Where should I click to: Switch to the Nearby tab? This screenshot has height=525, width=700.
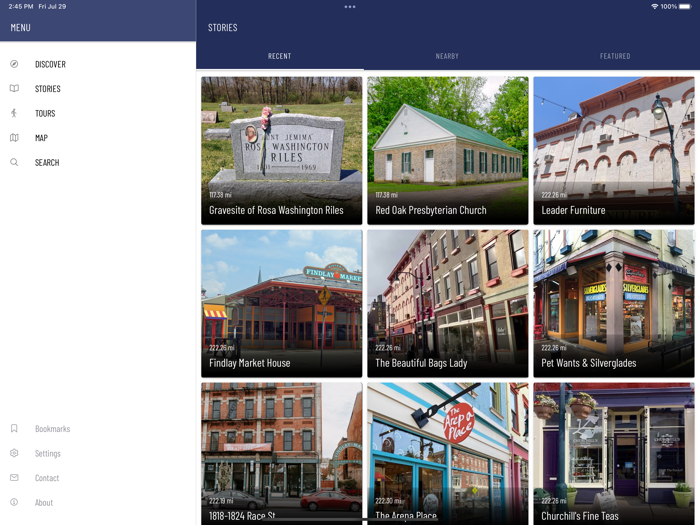pos(447,56)
